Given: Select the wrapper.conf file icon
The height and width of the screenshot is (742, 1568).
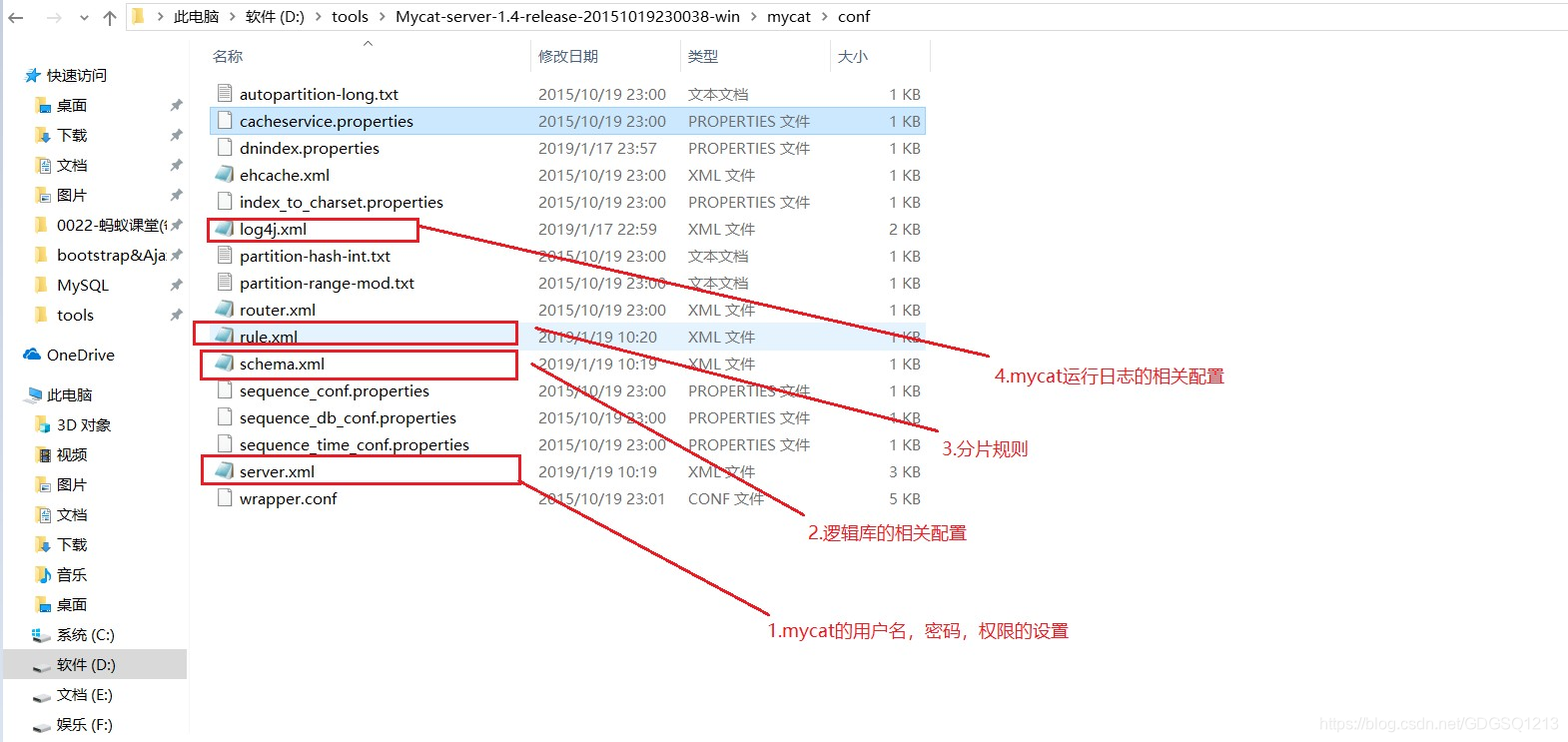Looking at the screenshot, I should pyautogui.click(x=225, y=498).
